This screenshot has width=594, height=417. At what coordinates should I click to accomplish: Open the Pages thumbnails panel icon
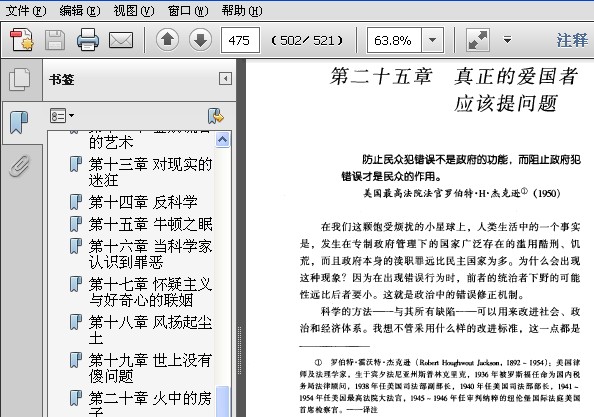[19, 79]
